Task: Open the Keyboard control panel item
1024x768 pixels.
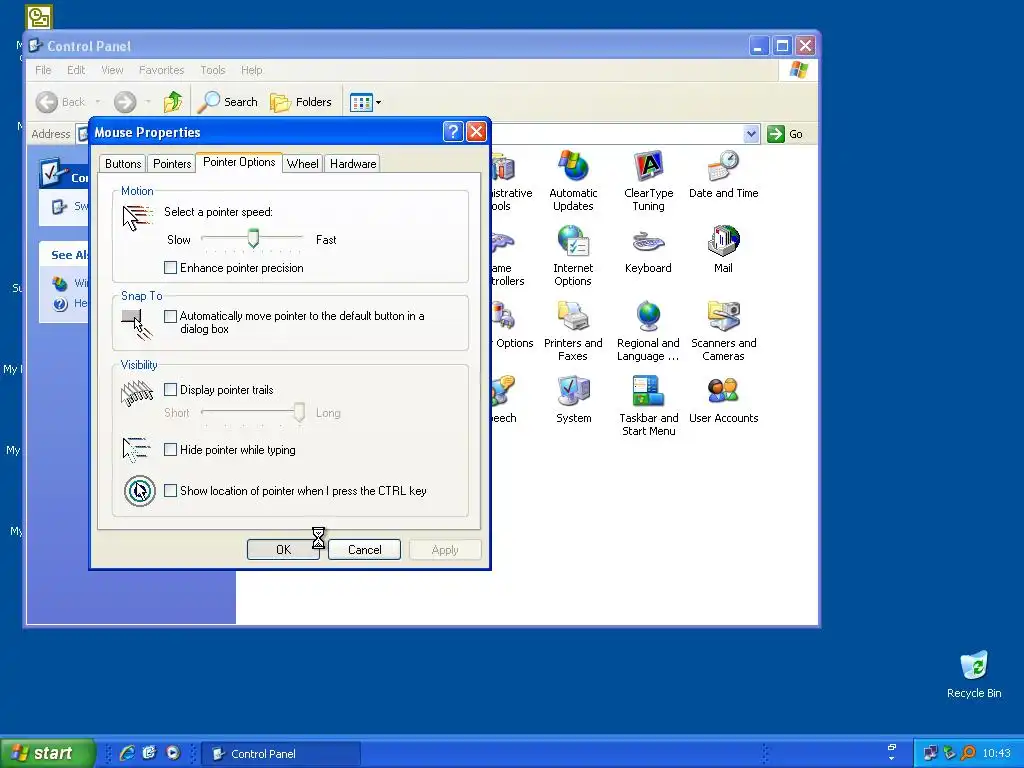Action: 648,249
